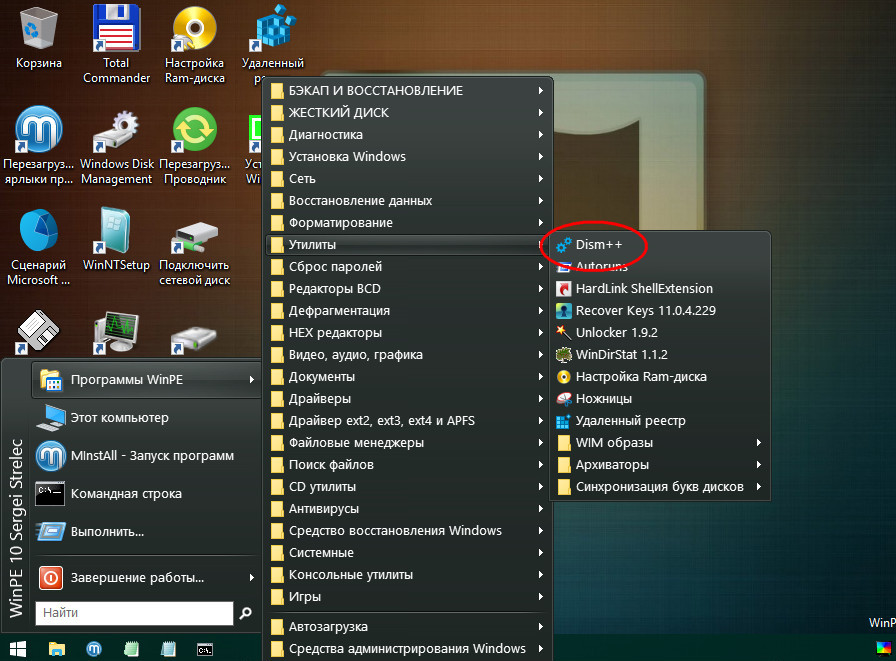Click the Windows Start button on taskbar

pyautogui.click(x=17, y=648)
